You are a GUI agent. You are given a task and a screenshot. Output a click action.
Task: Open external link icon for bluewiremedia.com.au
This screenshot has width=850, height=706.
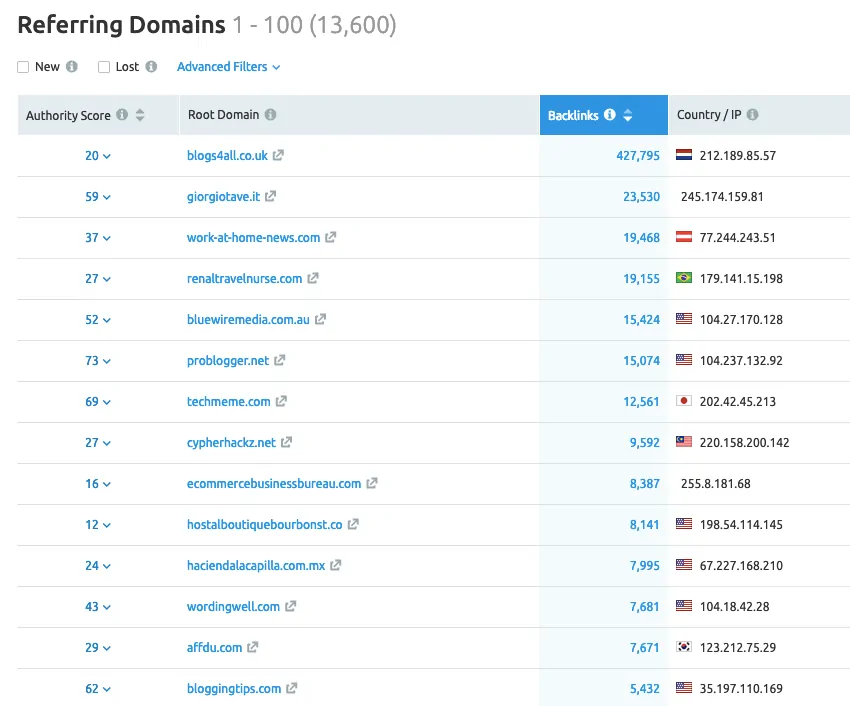tap(320, 319)
